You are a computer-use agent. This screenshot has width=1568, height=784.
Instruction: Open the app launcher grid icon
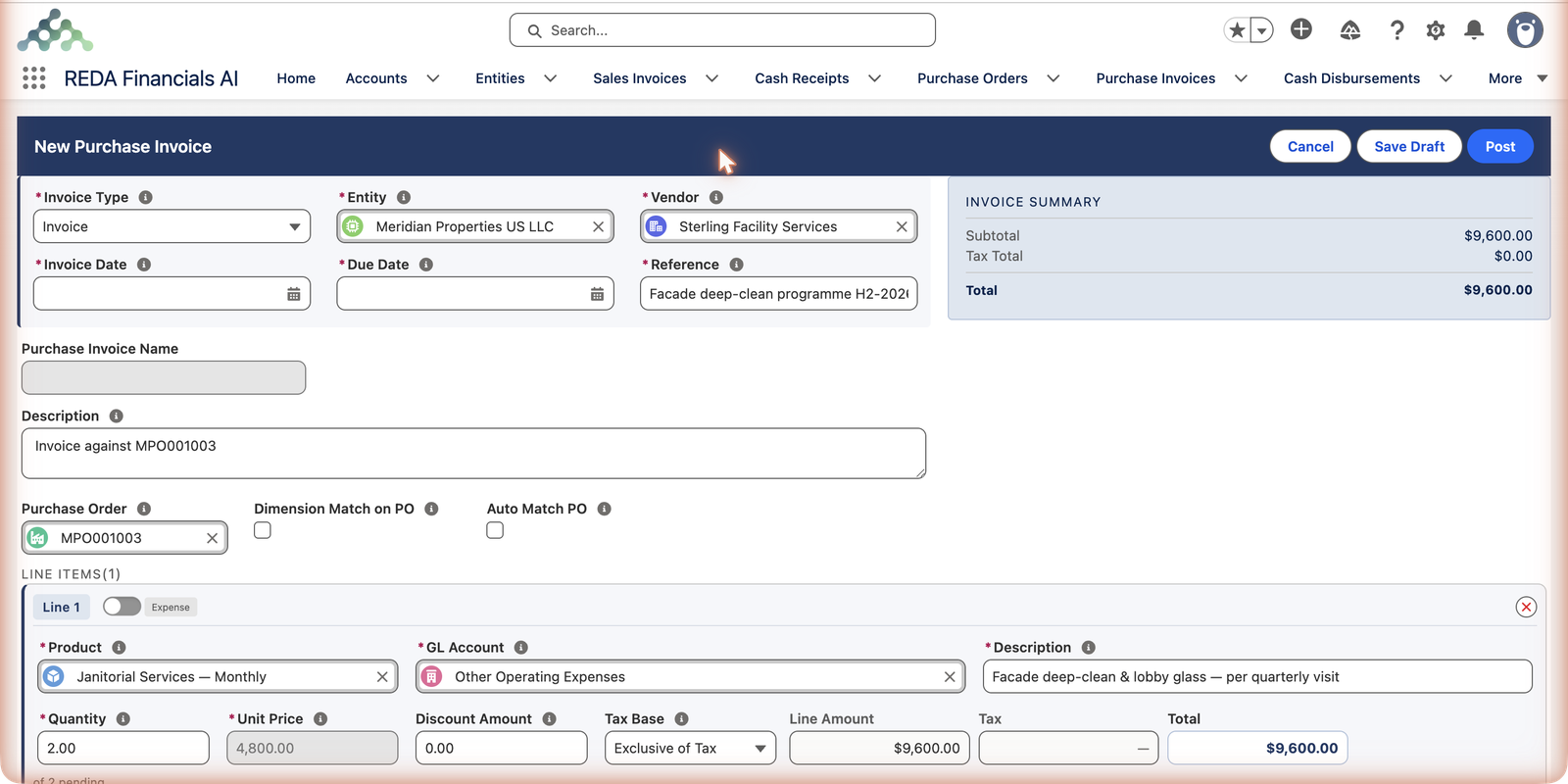pyautogui.click(x=34, y=78)
